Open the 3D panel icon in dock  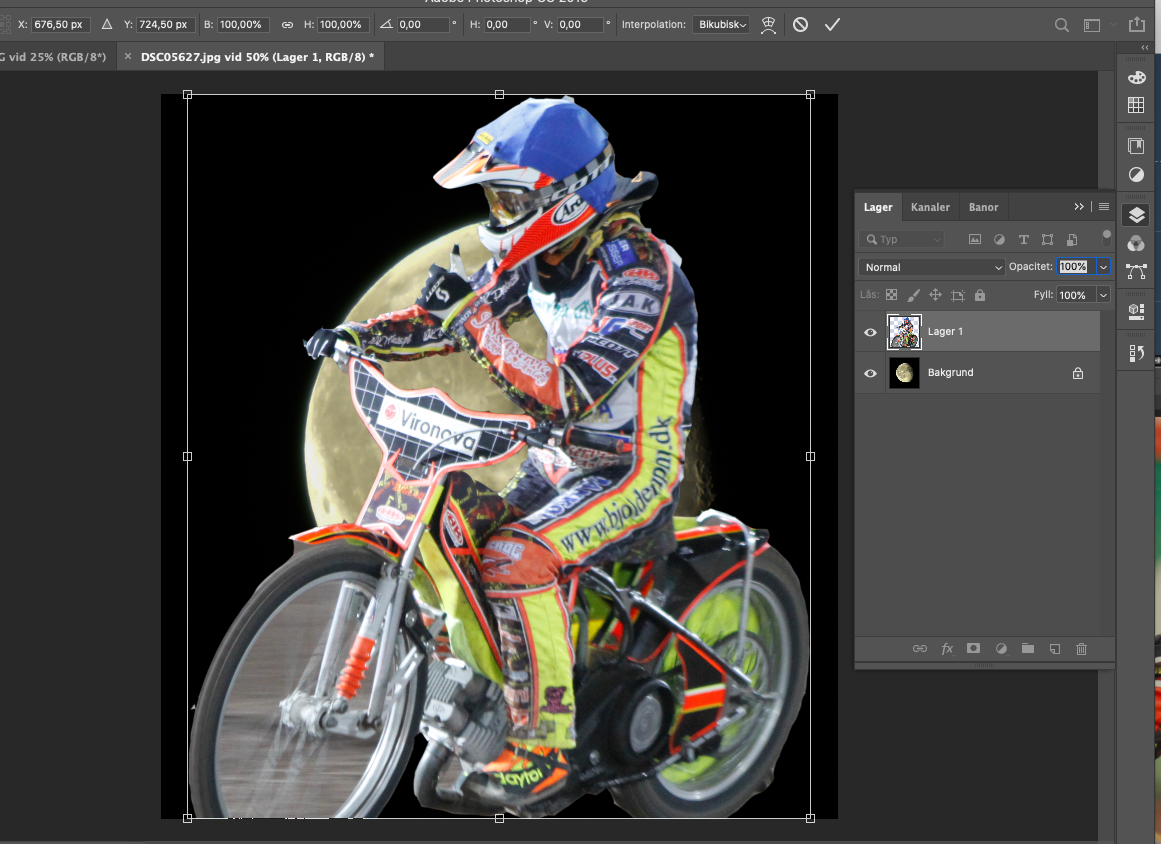tap(1137, 312)
